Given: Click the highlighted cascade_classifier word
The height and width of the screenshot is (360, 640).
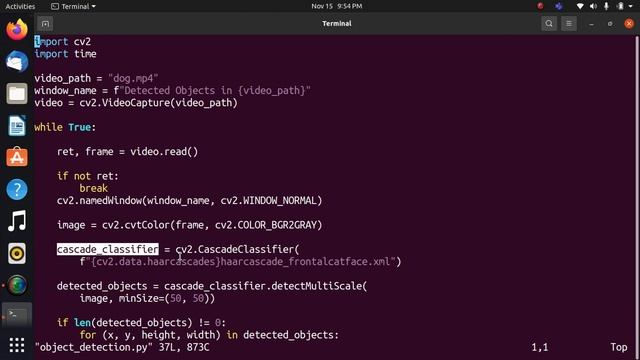Looking at the screenshot, I should [108, 249].
